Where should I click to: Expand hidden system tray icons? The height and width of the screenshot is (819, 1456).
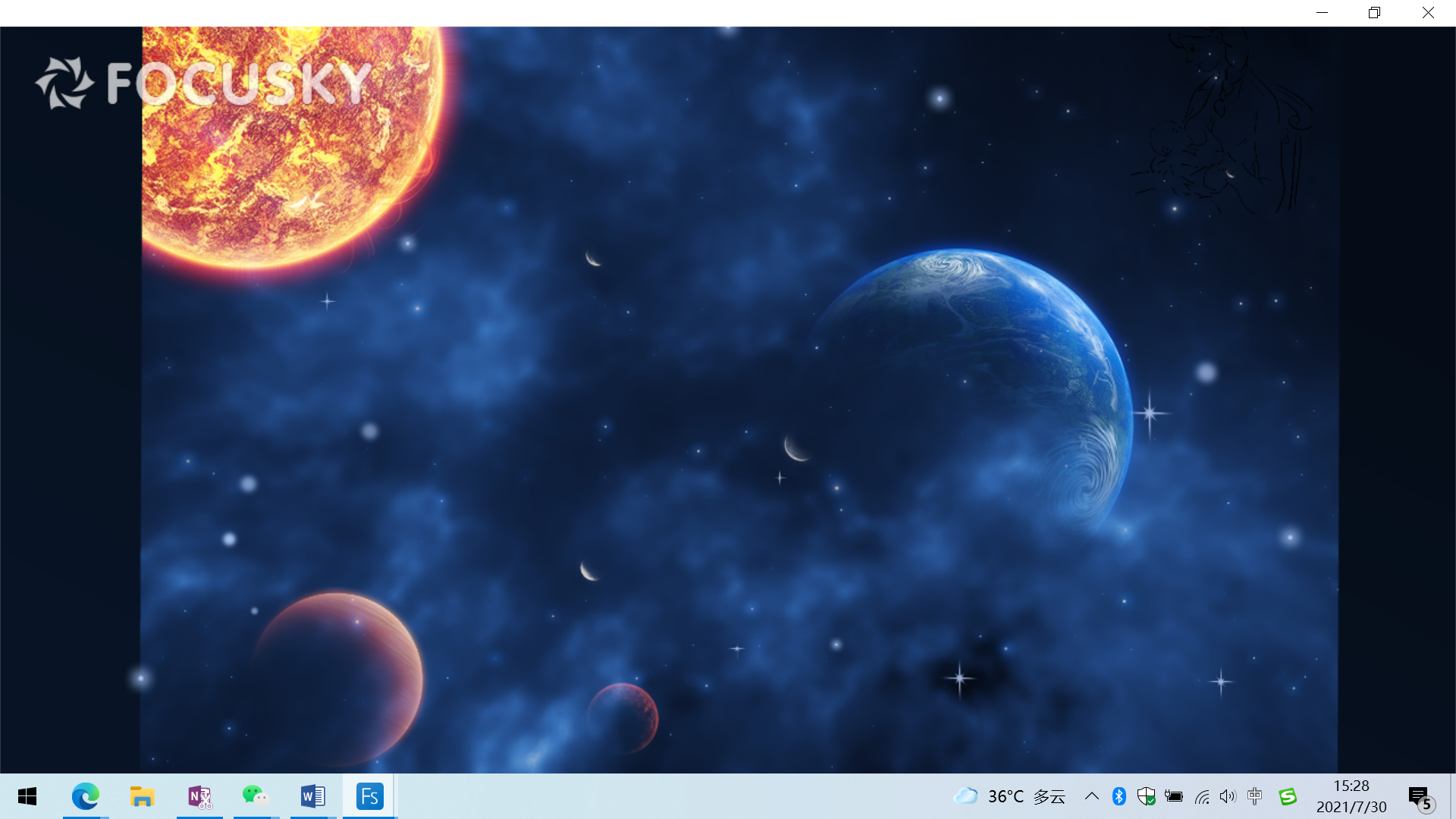[x=1091, y=796]
